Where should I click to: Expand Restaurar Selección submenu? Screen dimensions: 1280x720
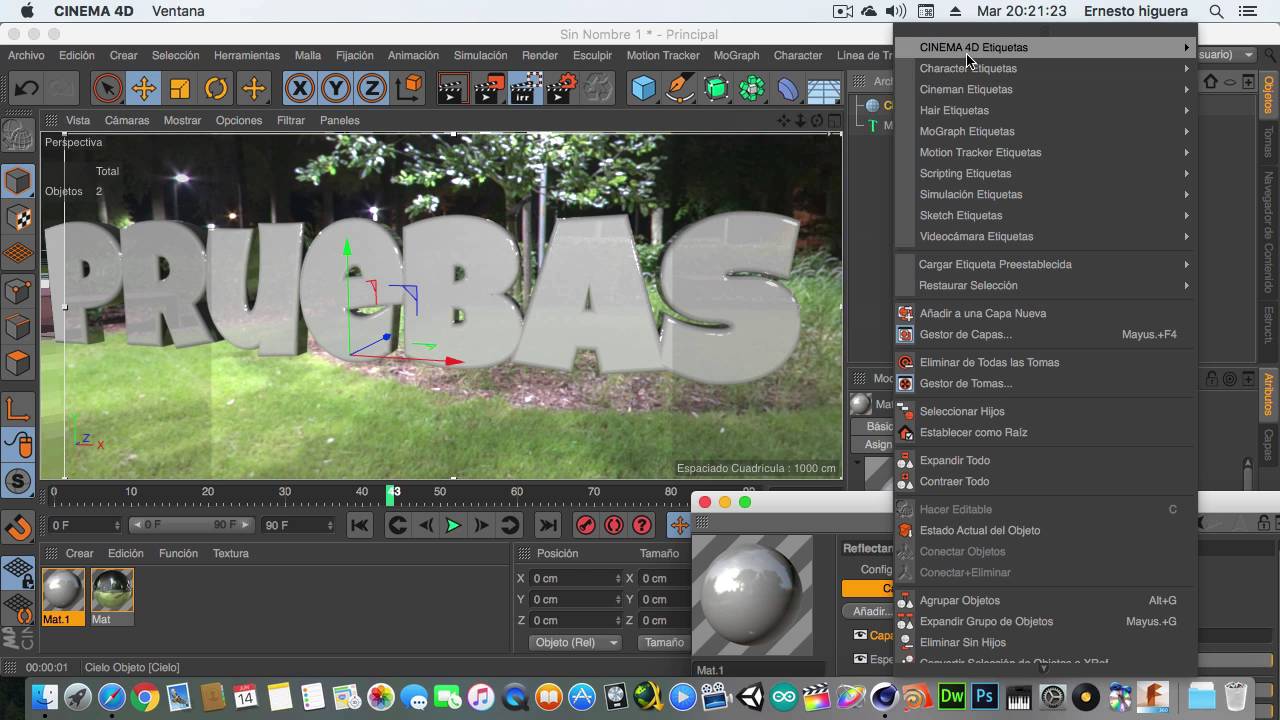[1045, 285]
